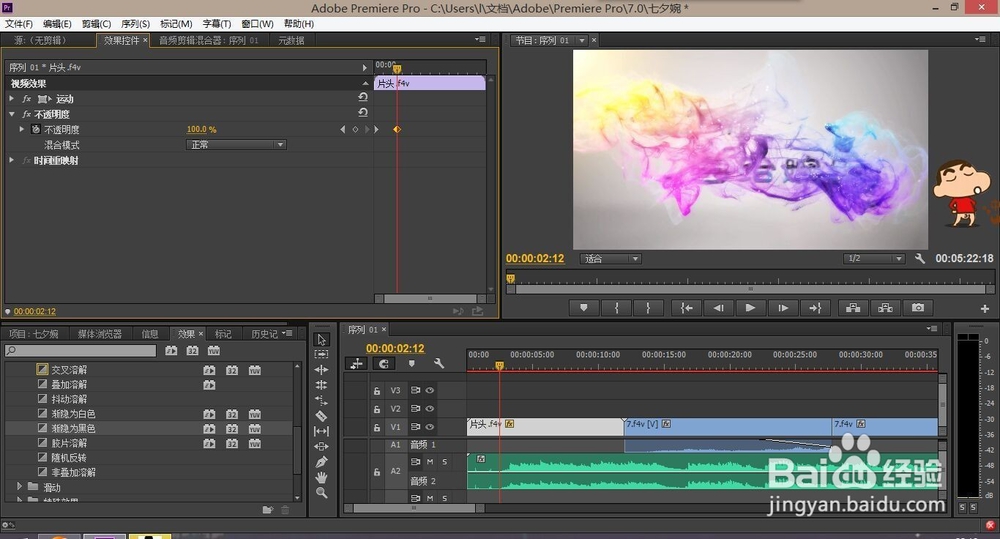The image size is (1000, 539).
Task: Open the button editor plus icon
Action: tap(985, 308)
